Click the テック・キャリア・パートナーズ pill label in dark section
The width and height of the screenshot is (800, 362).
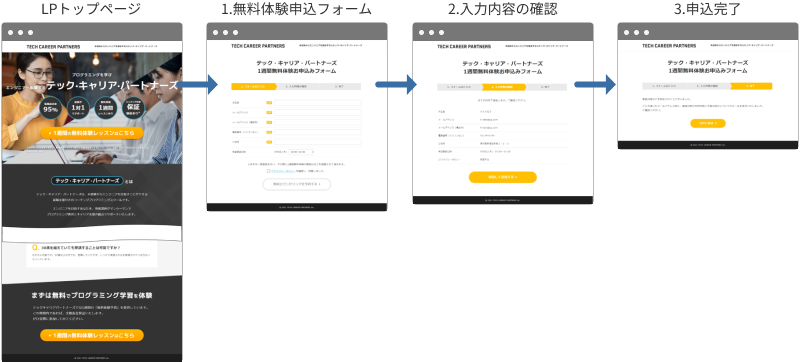coord(88,180)
